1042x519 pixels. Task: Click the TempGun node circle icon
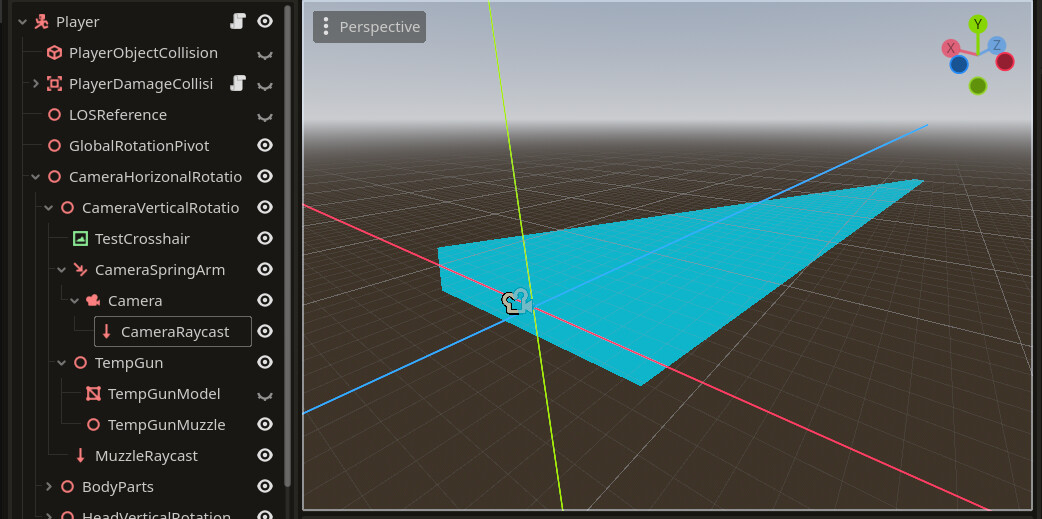tap(80, 363)
